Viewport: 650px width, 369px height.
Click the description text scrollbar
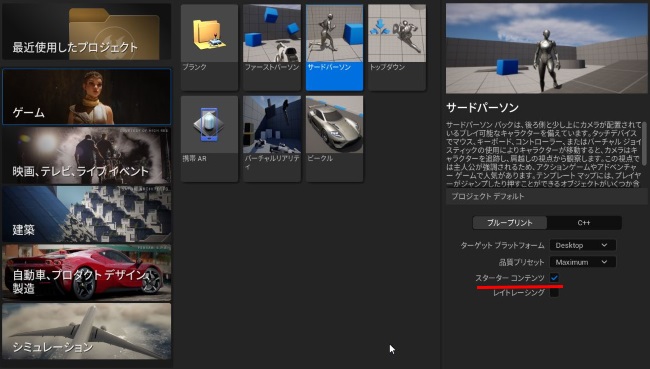644,143
